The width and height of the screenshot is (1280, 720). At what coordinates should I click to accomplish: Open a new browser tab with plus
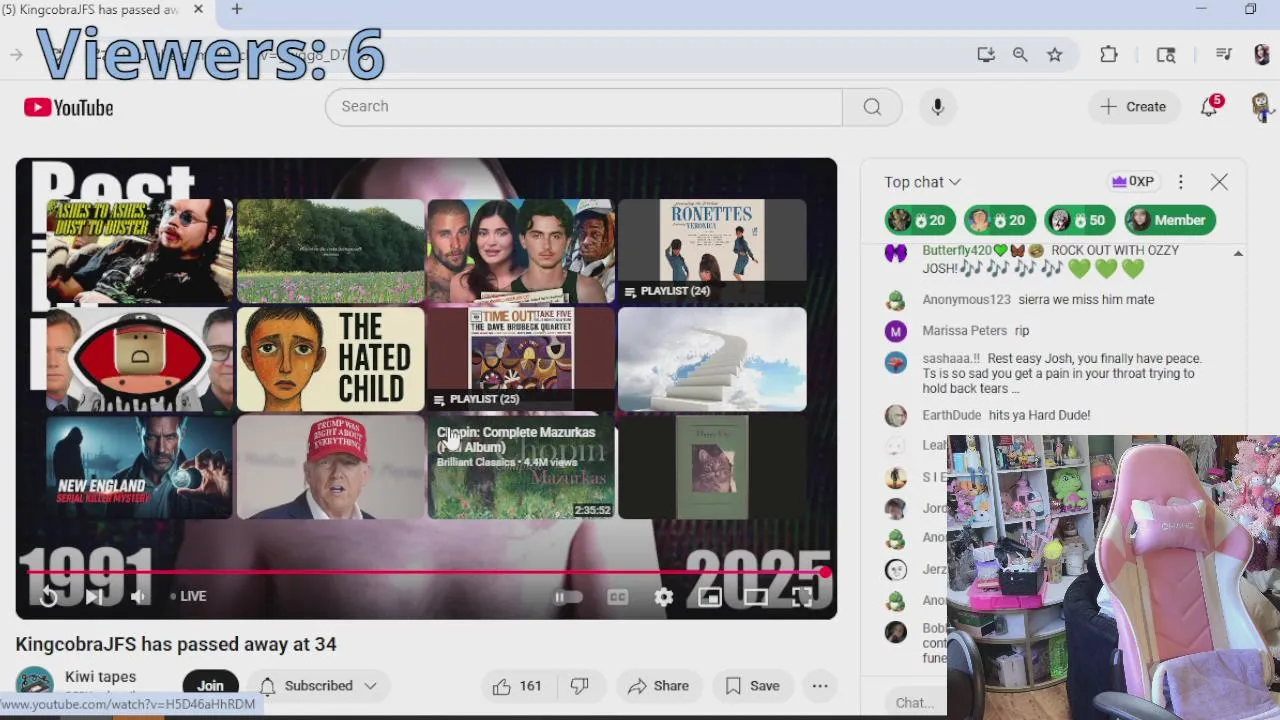(x=237, y=10)
